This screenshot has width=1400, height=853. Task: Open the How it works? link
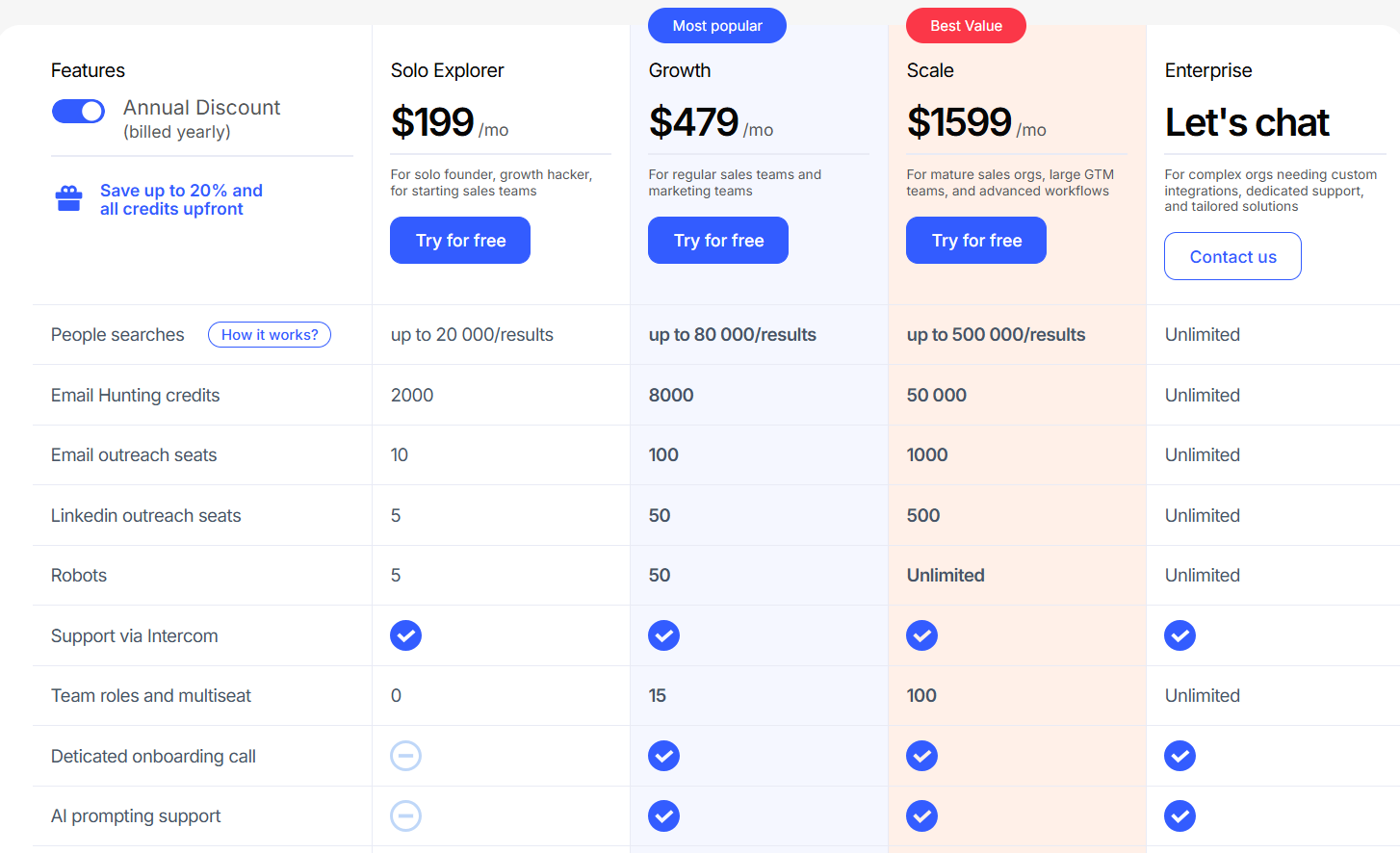[x=269, y=334]
